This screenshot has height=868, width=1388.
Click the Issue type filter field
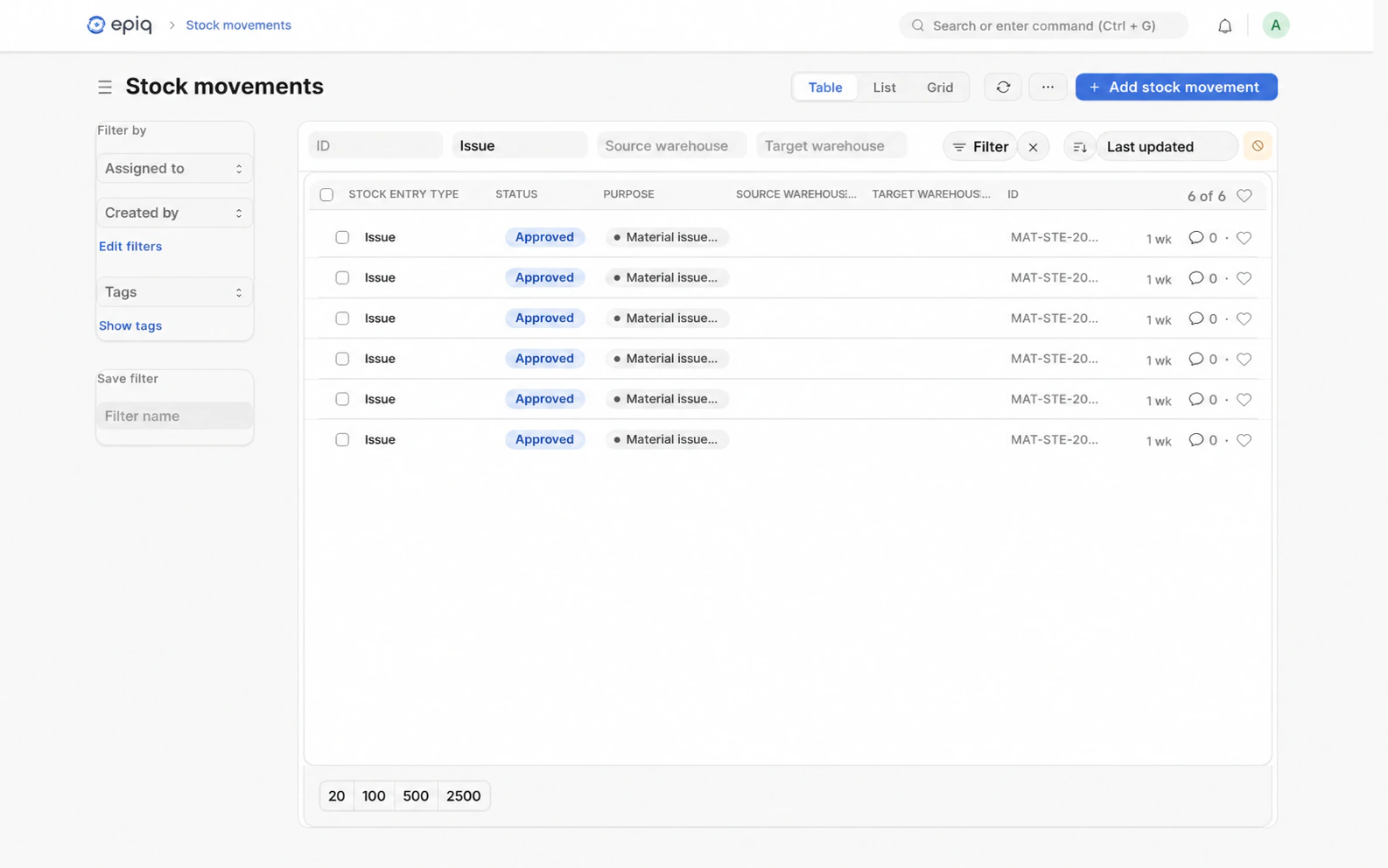click(x=520, y=145)
